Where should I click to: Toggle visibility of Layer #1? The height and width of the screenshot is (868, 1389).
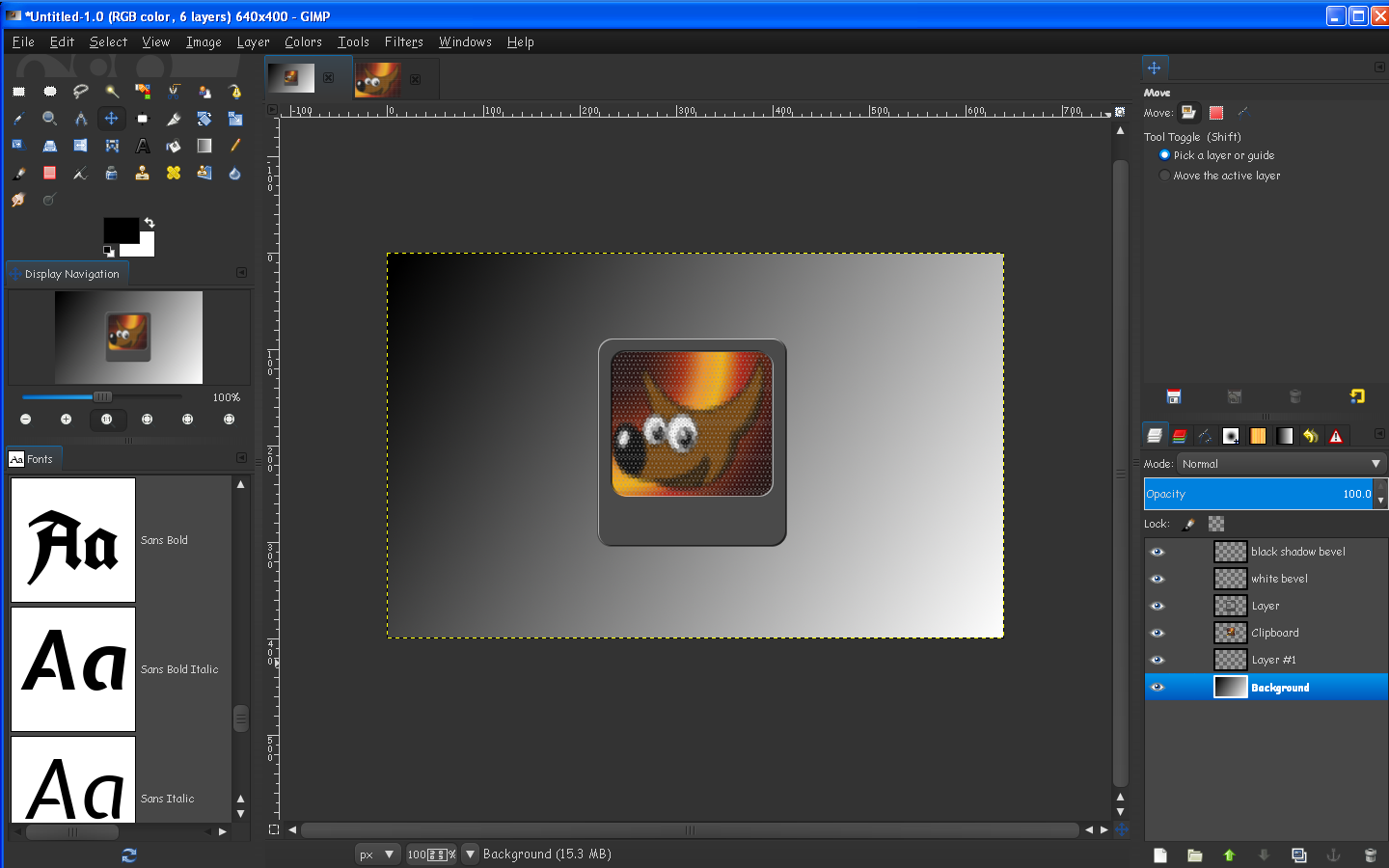pos(1157,660)
